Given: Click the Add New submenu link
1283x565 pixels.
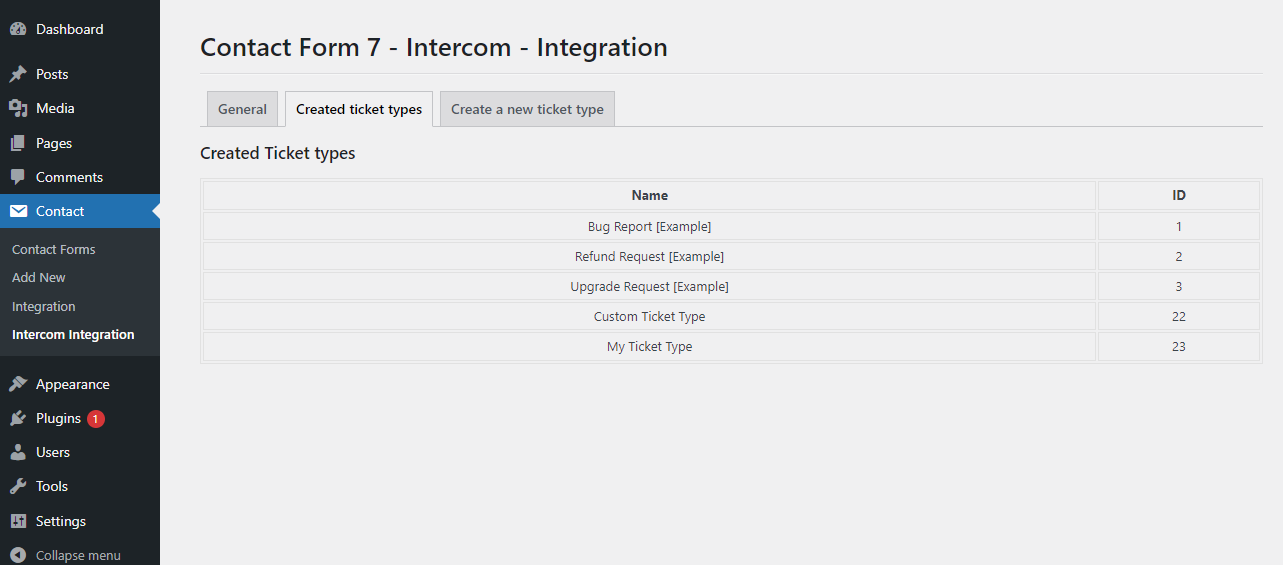Looking at the screenshot, I should click(x=39, y=277).
